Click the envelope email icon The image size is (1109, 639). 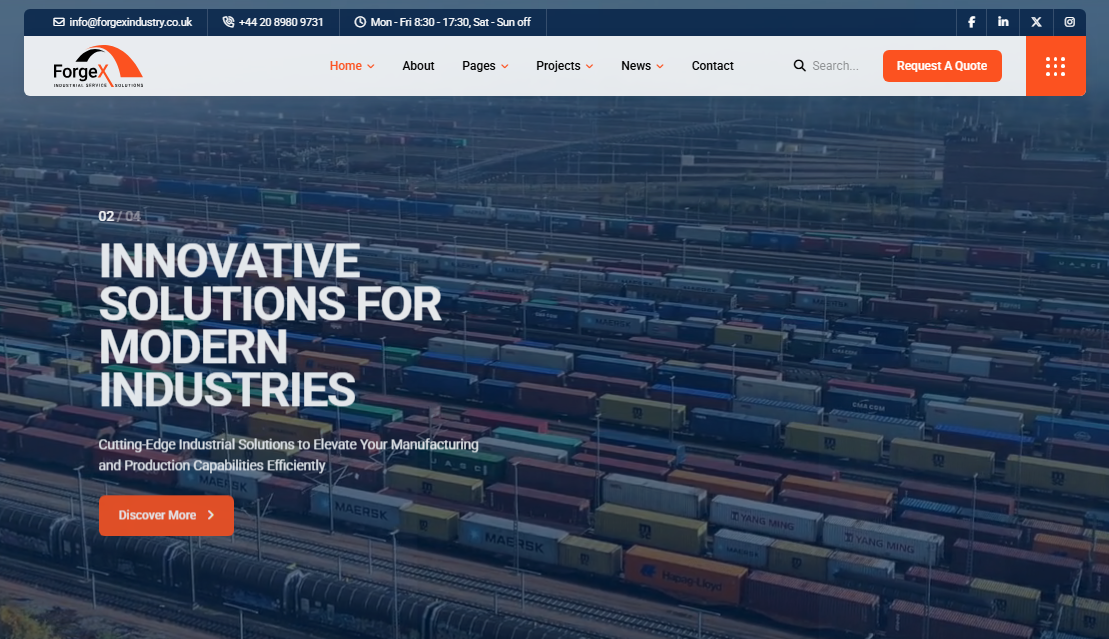(x=59, y=22)
